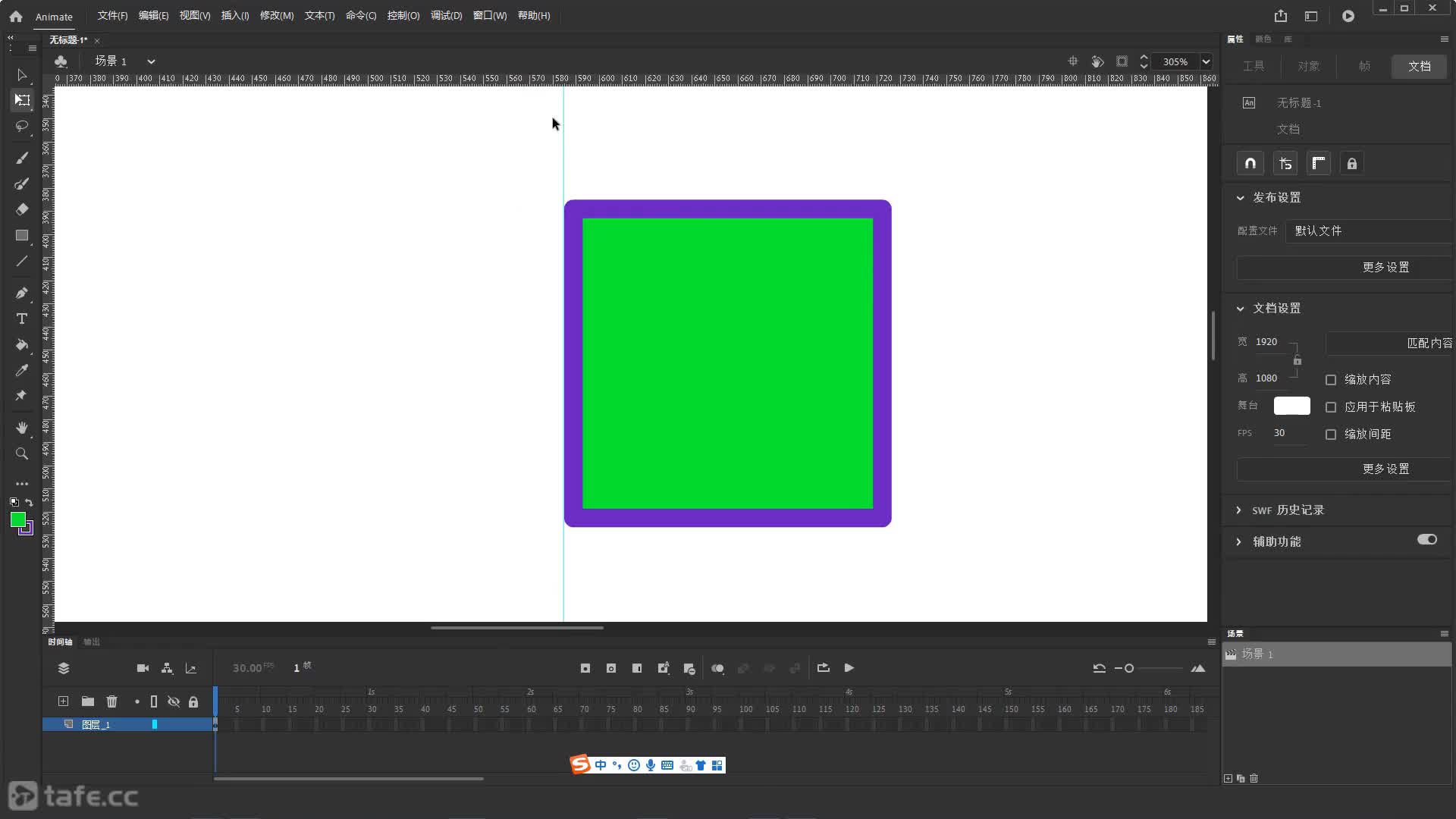Screen dimensions: 1456x819
Task: Collapse the 文档设置 section
Action: tap(1240, 309)
